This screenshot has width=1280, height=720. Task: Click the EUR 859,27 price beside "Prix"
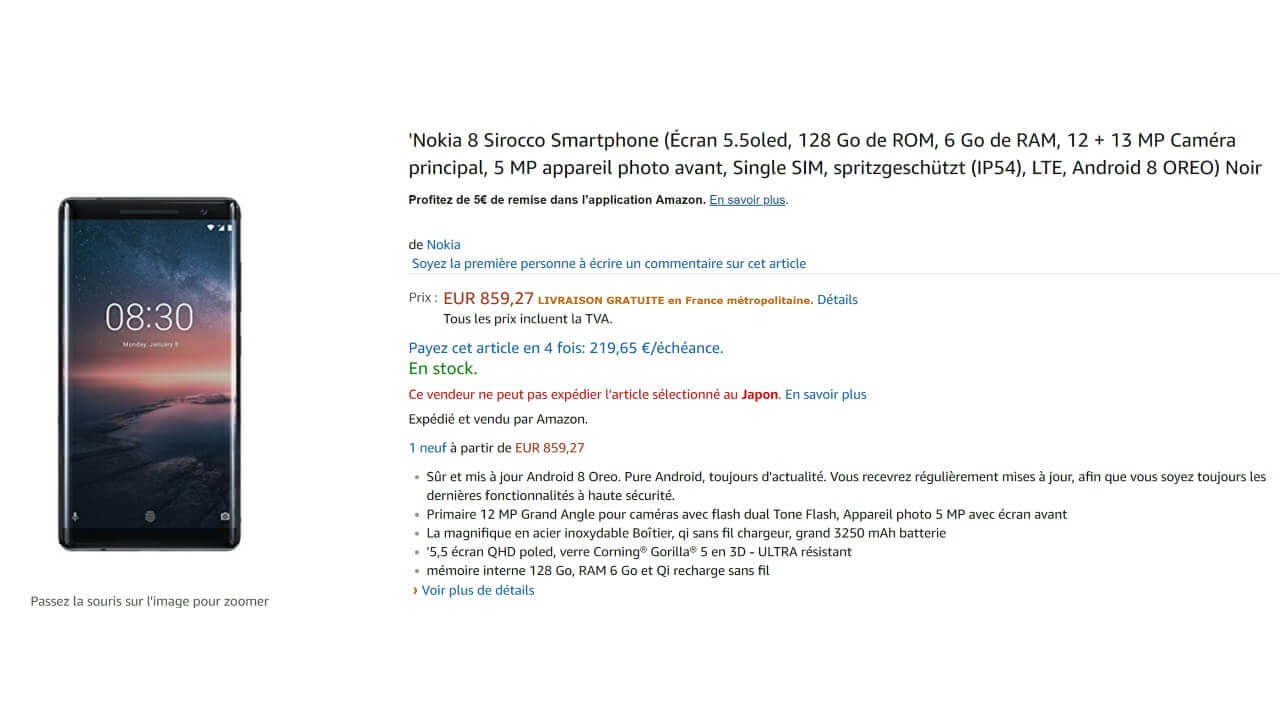pyautogui.click(x=488, y=298)
